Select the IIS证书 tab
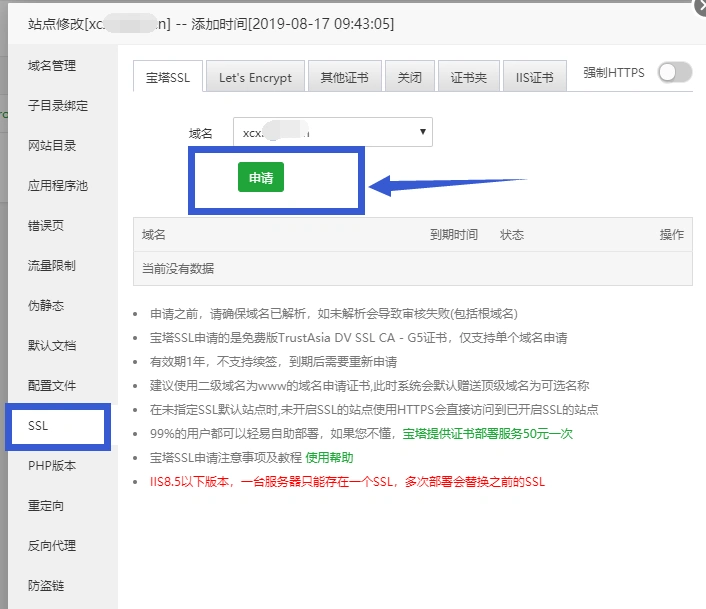This screenshot has width=706, height=609. pyautogui.click(x=535, y=77)
